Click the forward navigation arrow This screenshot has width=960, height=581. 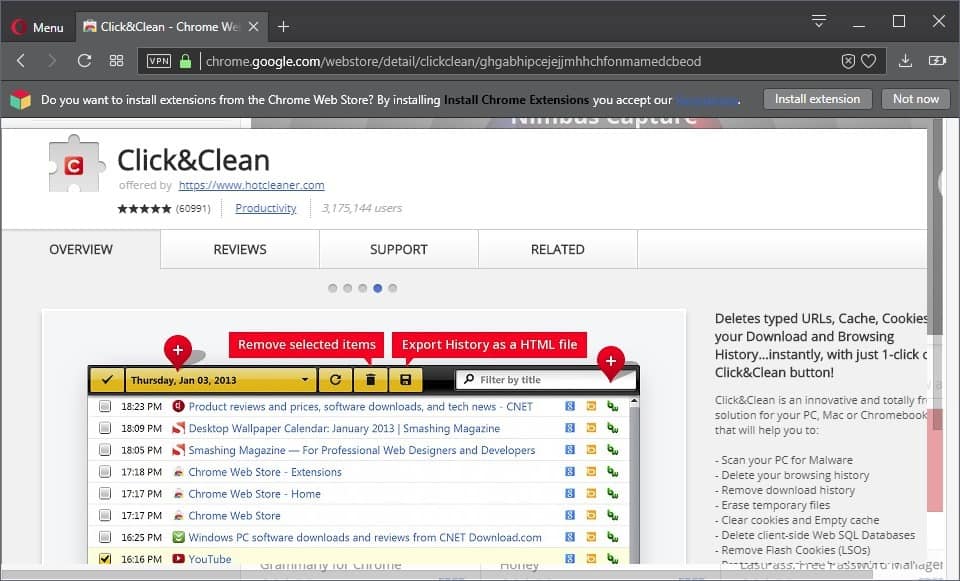click(x=52, y=61)
